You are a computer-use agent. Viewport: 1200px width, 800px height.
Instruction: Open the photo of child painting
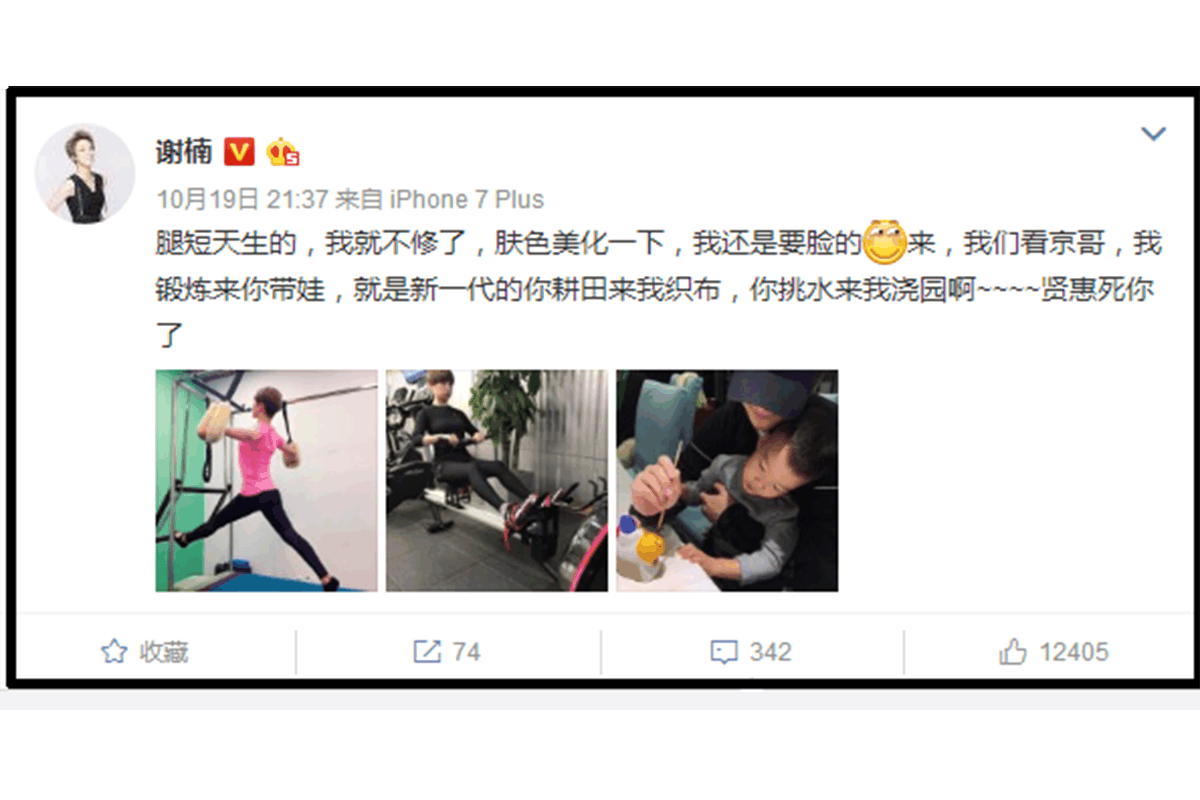pyautogui.click(x=727, y=481)
